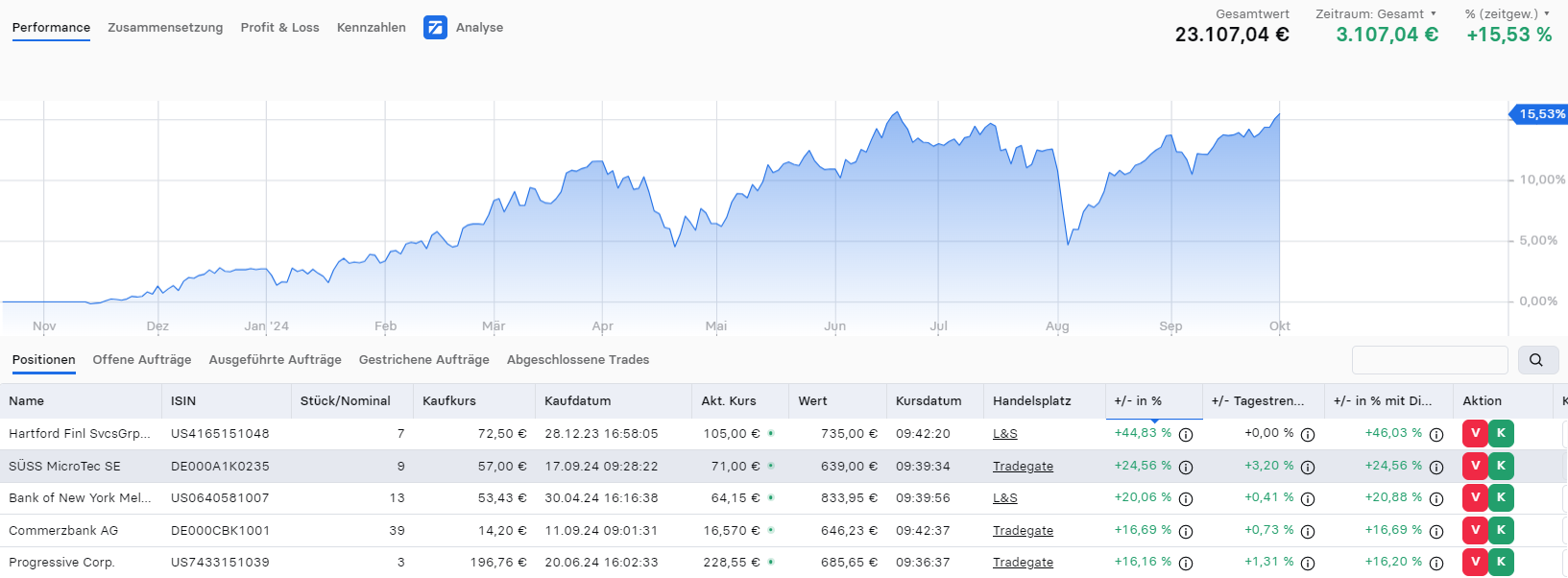Click info icon next to Progressive +1,31 %
Viewport: 1568px width, 578px height.
click(x=1308, y=563)
